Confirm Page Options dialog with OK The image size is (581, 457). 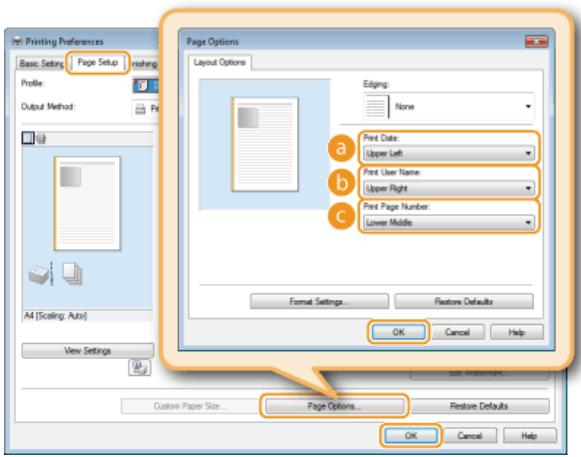click(399, 332)
